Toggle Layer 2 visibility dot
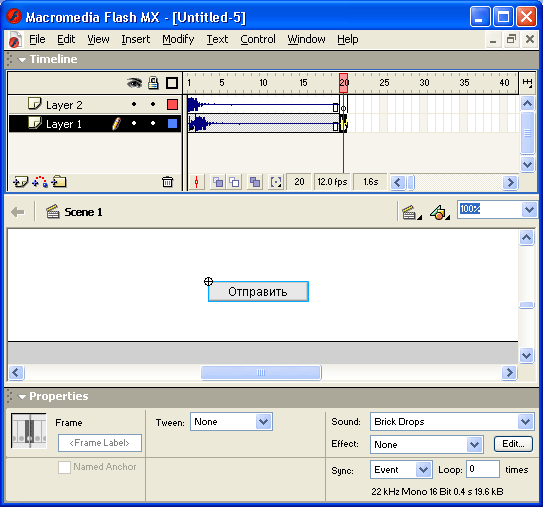543x507 pixels. (134, 104)
